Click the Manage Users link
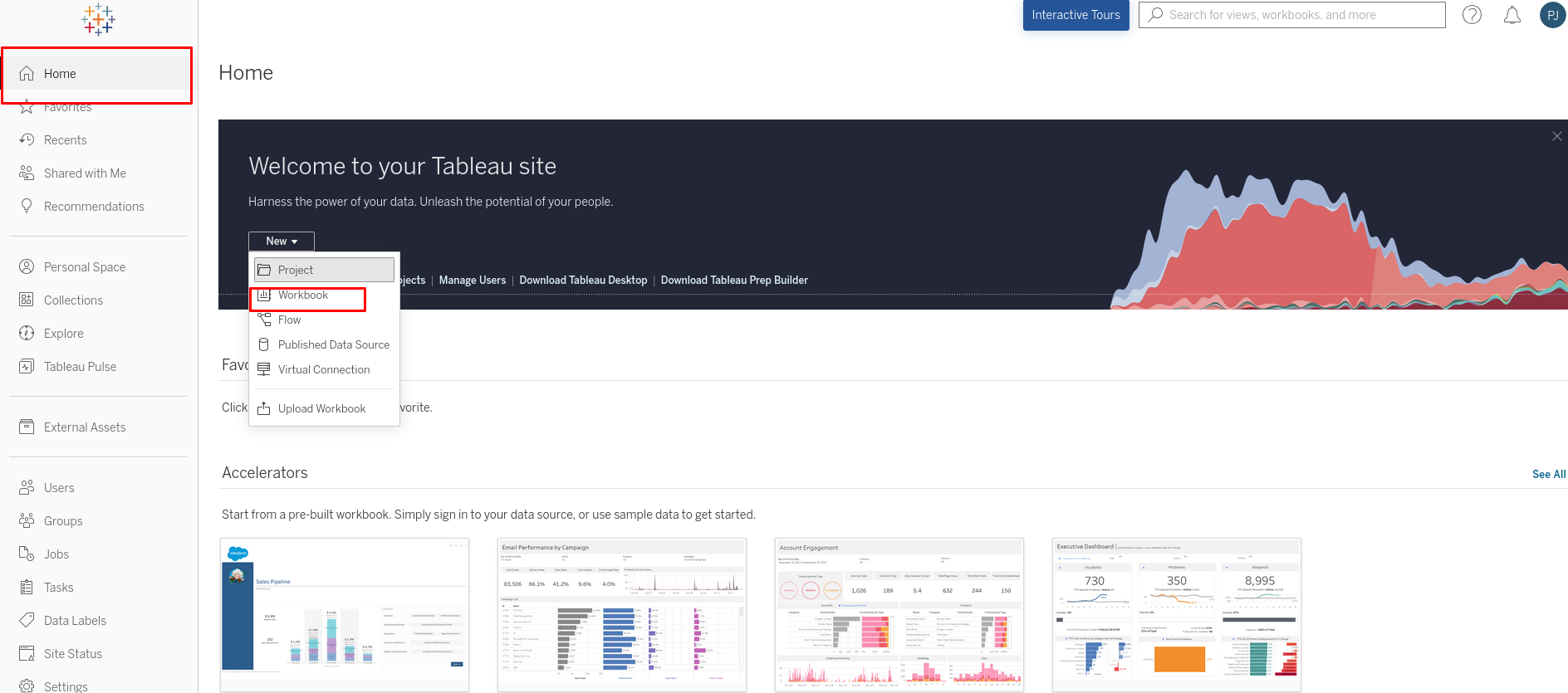Image resolution: width=1568 pixels, height=693 pixels. coord(473,281)
